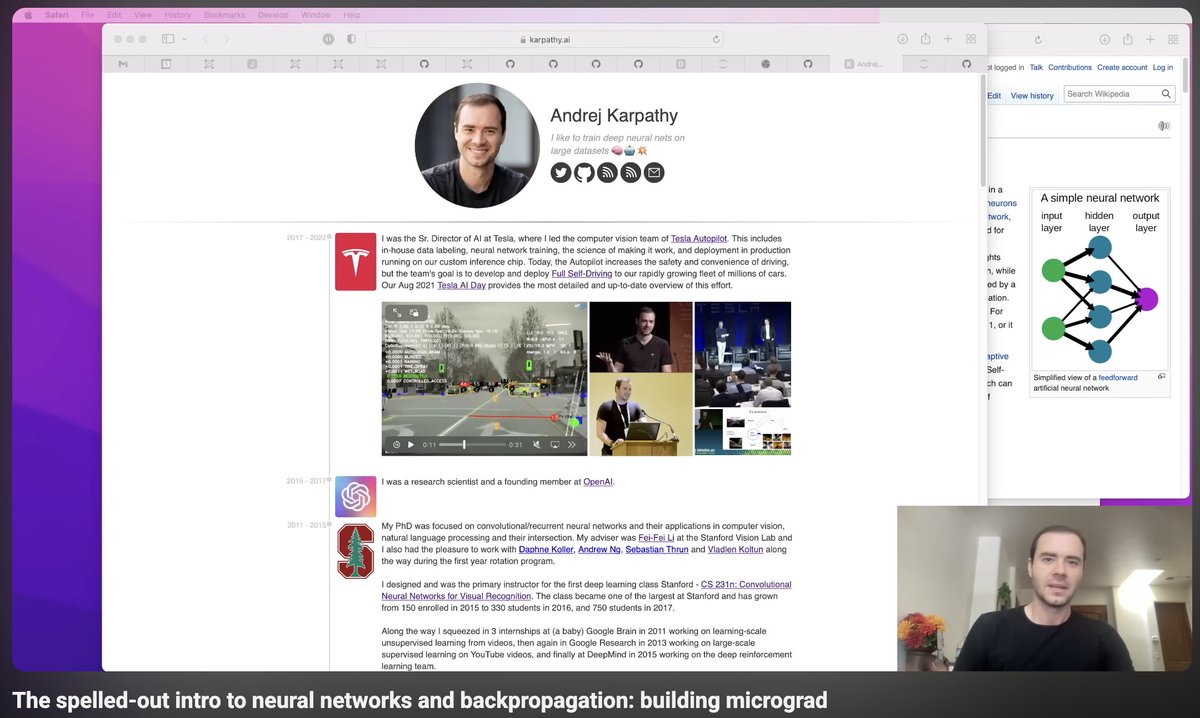The image size is (1200, 718).
Task: Show tab overview in front Safari window
Action: [971, 39]
